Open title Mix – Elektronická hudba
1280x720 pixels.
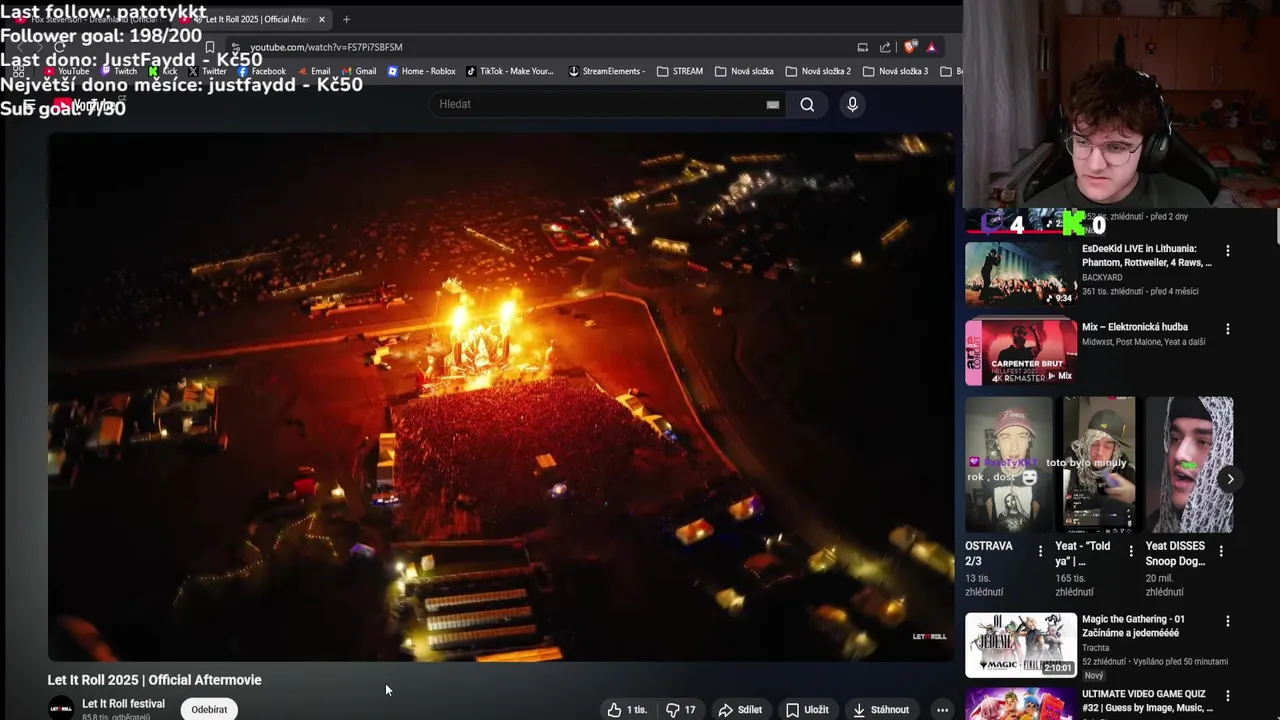click(x=1135, y=327)
